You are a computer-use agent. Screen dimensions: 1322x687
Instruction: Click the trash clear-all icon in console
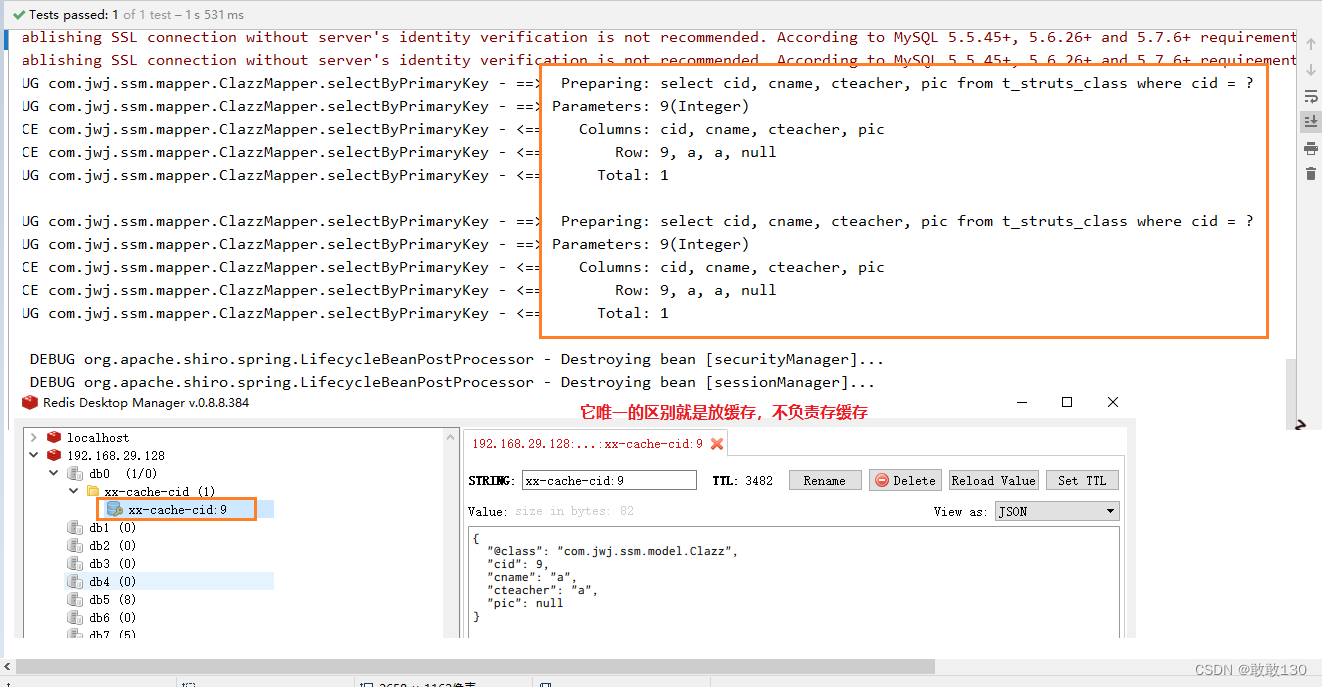point(1310,174)
